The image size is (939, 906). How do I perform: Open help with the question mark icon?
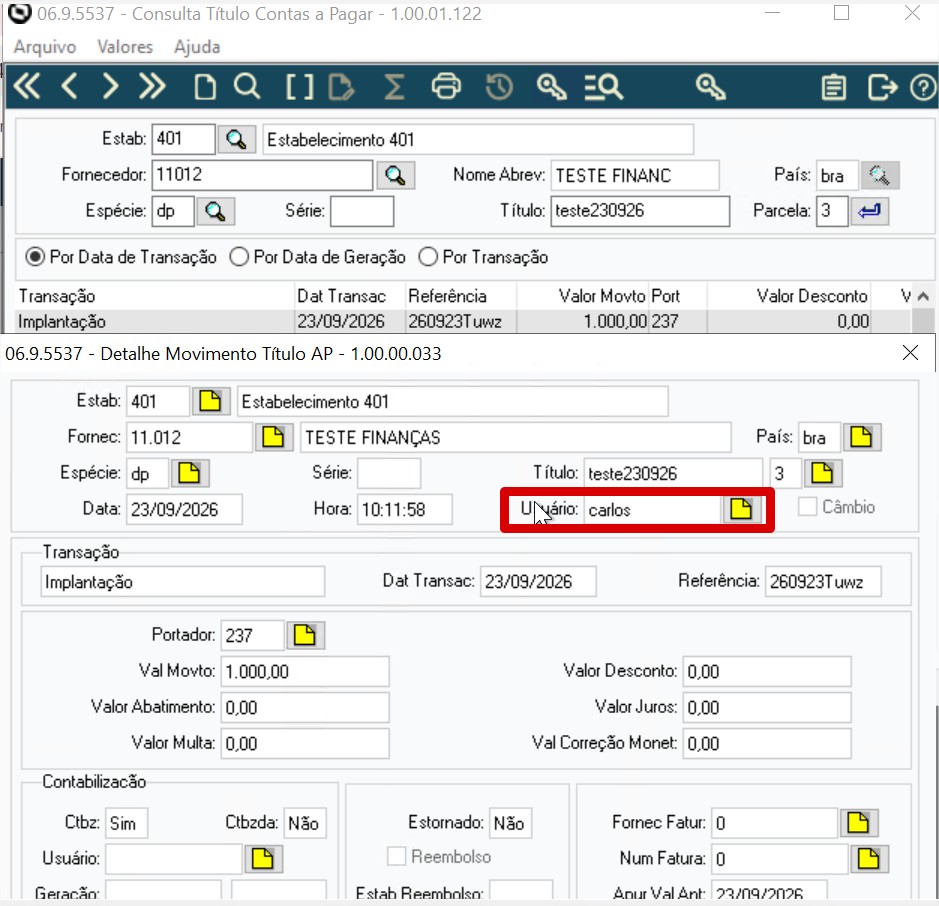(x=923, y=87)
